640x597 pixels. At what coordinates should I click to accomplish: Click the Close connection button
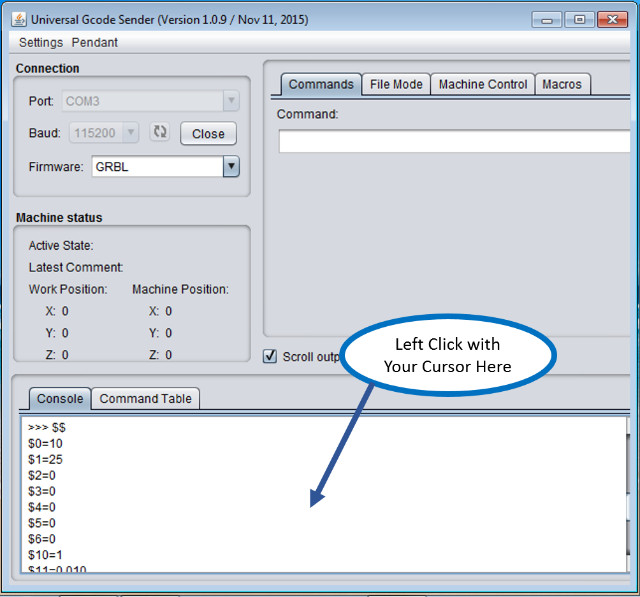[208, 133]
